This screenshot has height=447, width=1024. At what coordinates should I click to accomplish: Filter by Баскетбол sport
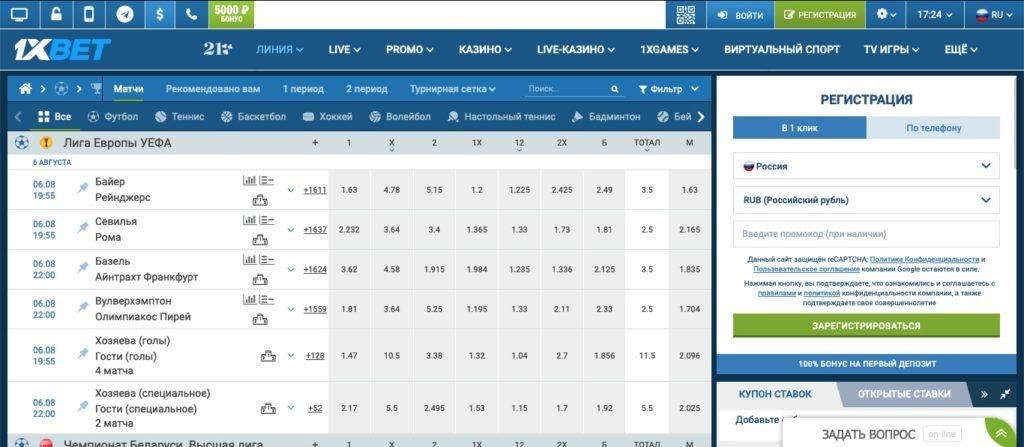point(253,117)
